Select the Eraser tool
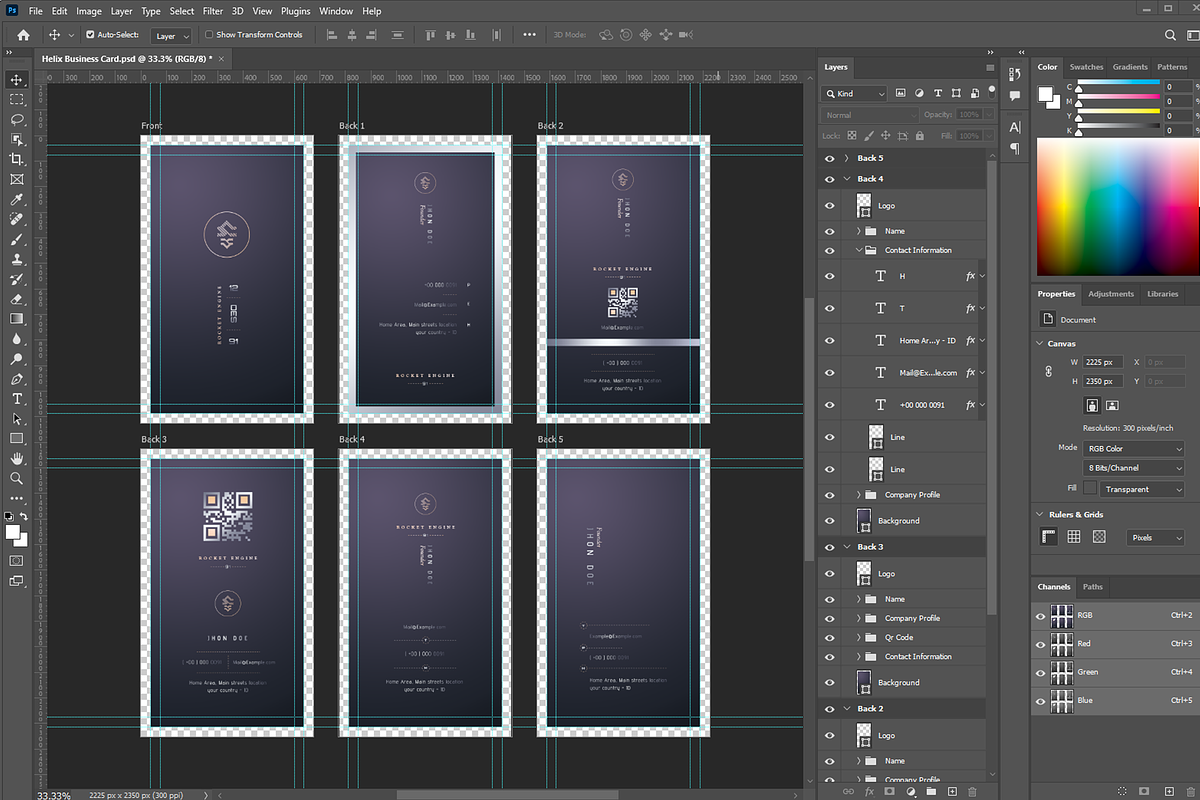Viewport: 1200px width, 800px height. pos(16,299)
